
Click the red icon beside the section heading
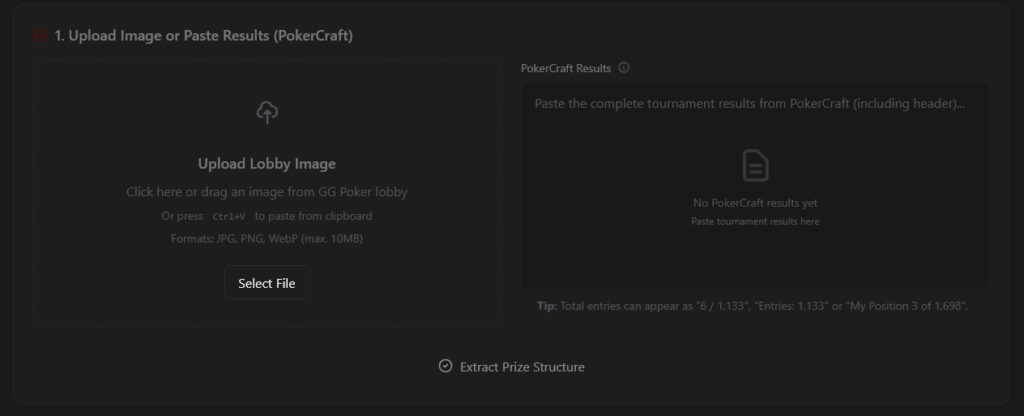click(x=40, y=35)
